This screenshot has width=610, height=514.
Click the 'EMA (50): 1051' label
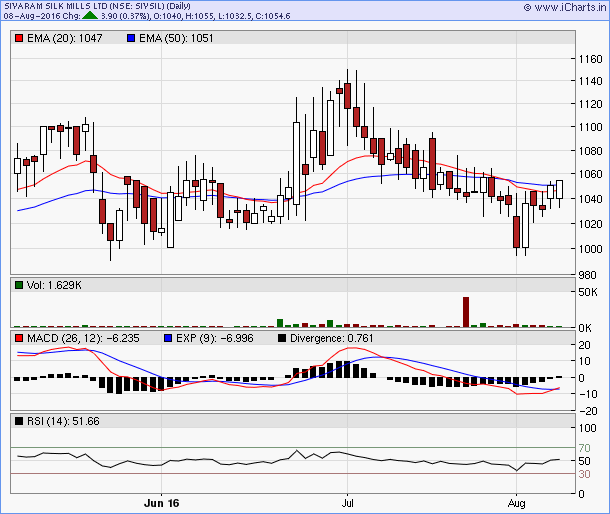[x=176, y=38]
